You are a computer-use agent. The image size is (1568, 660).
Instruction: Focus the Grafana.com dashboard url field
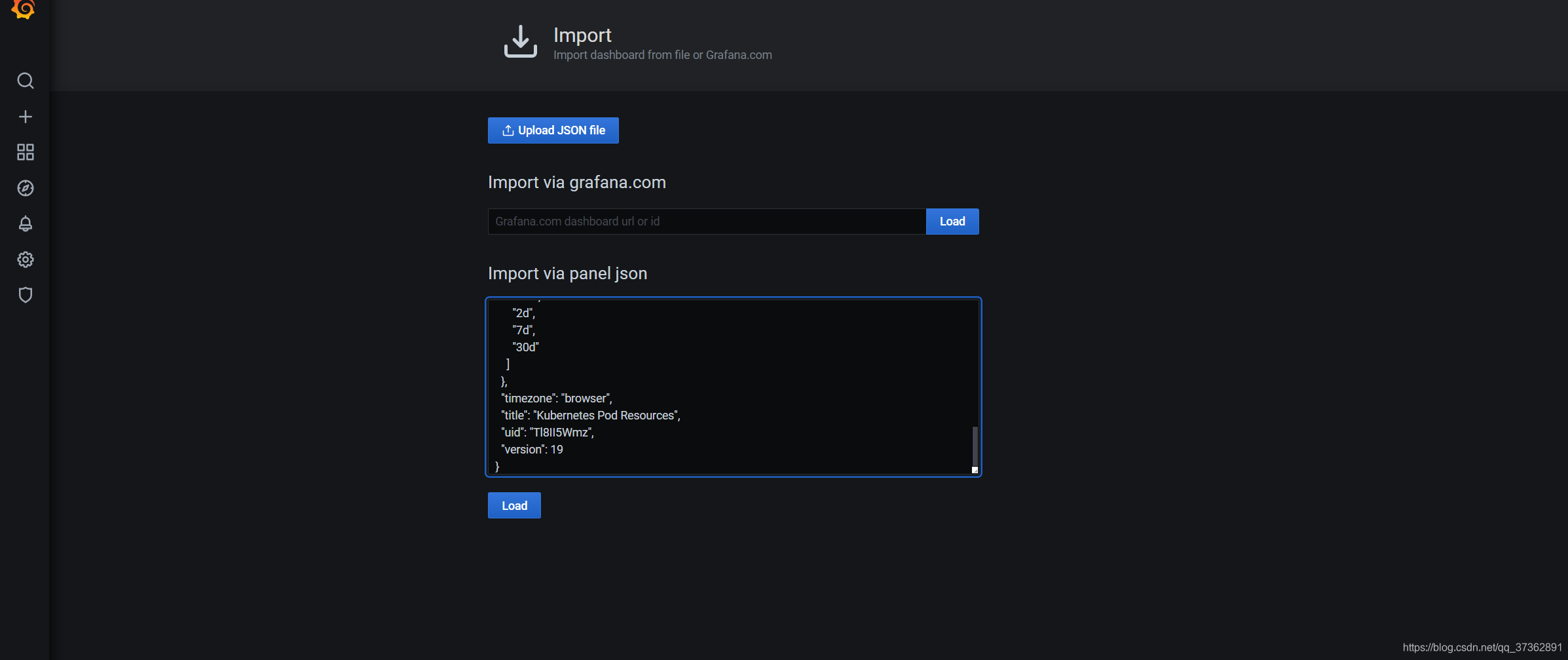(707, 222)
